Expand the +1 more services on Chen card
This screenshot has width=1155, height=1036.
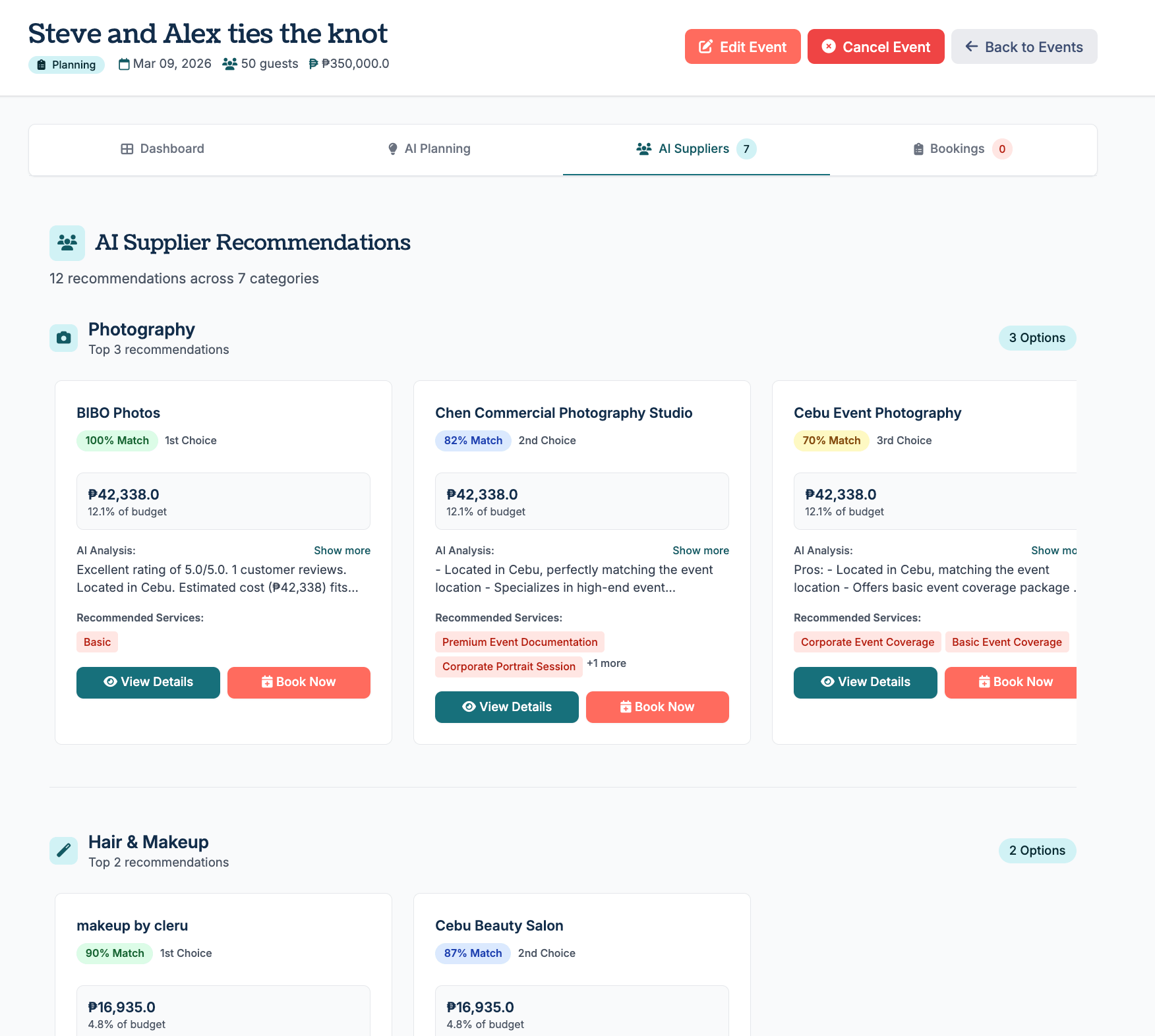coord(606,664)
